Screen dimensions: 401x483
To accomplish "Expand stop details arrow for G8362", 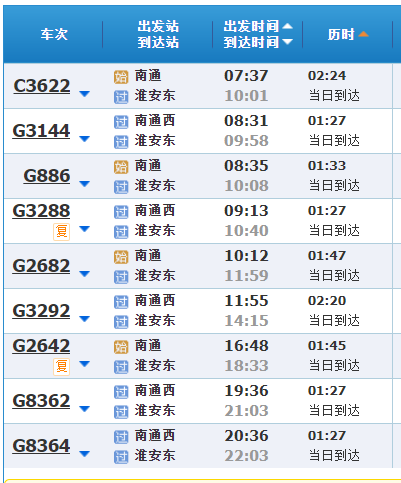I will click(x=85, y=409).
